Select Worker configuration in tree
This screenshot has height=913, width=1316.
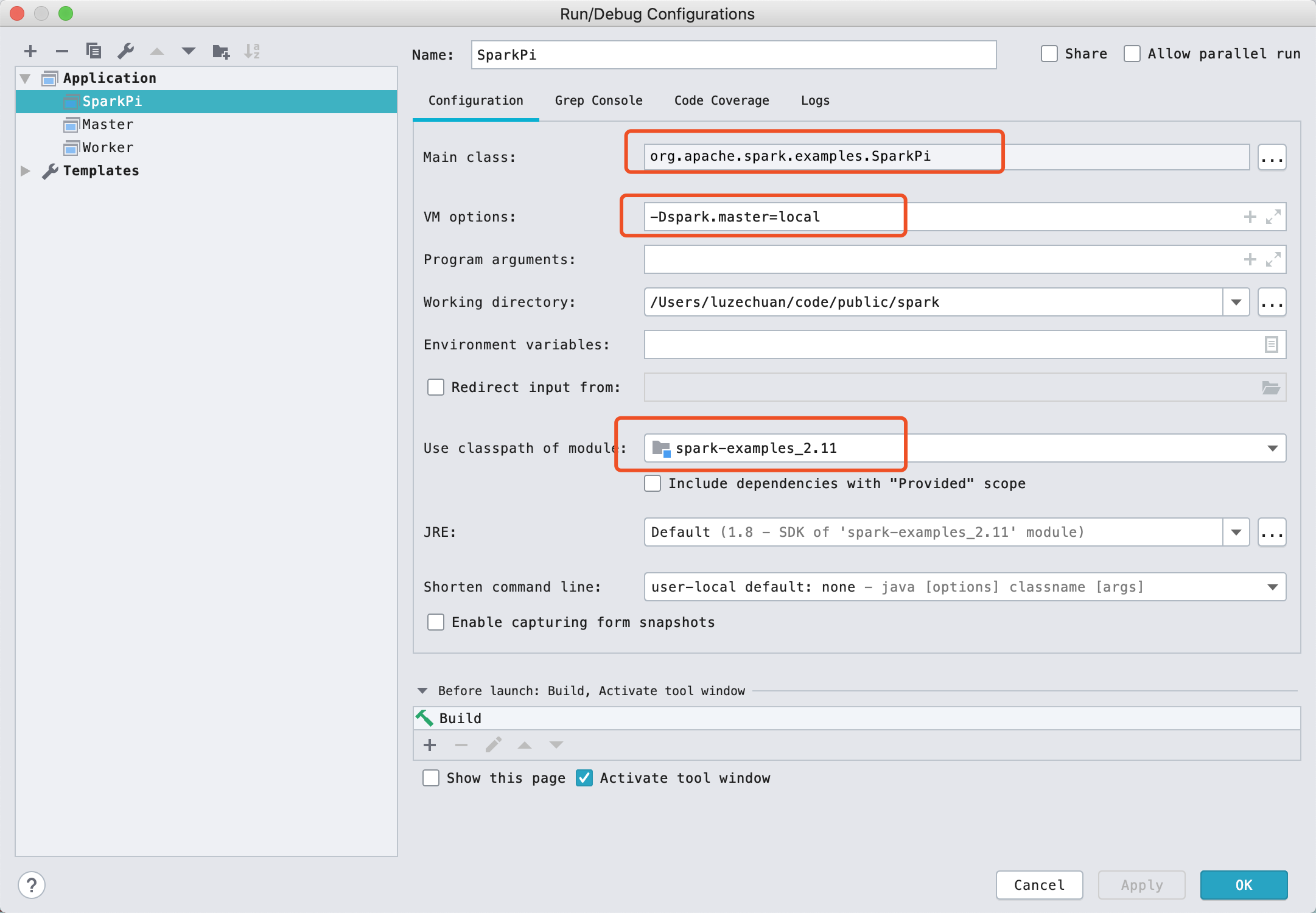point(206,148)
